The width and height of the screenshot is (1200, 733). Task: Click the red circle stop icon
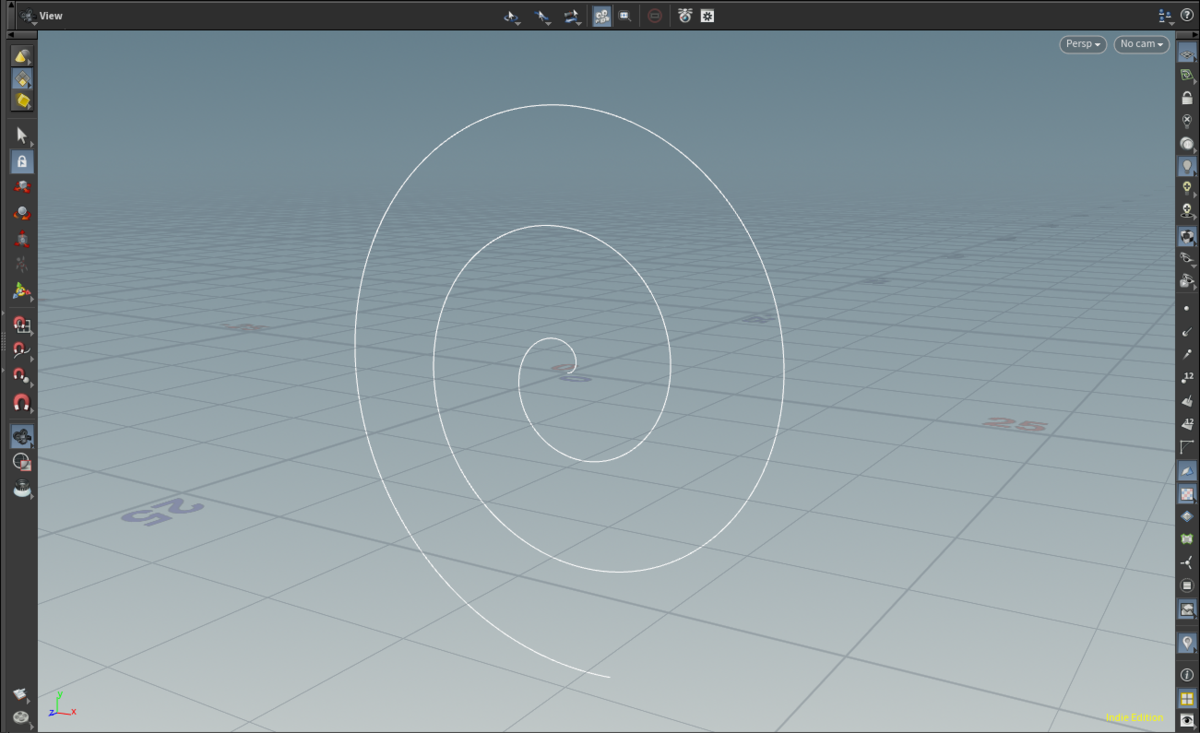(654, 16)
